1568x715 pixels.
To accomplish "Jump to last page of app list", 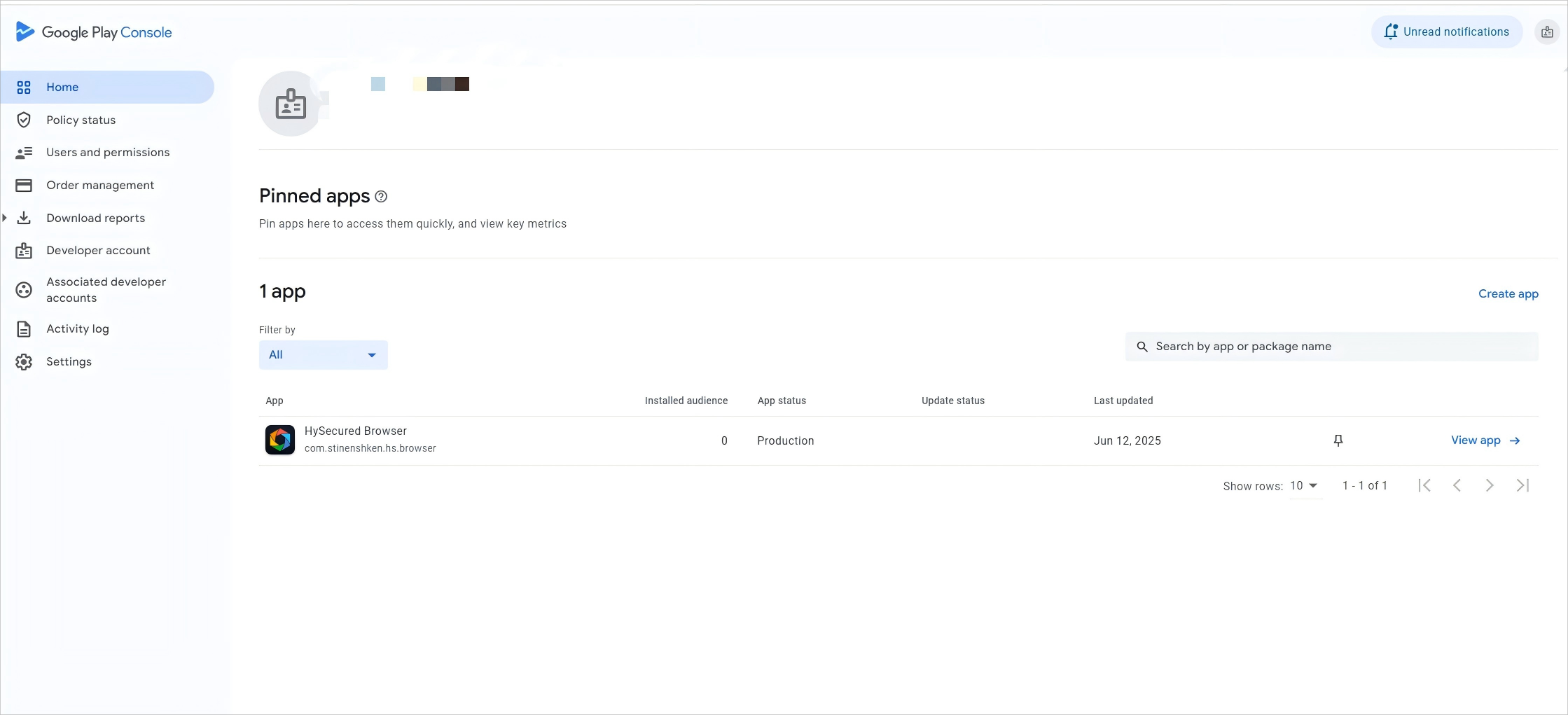I will pos(1522,485).
